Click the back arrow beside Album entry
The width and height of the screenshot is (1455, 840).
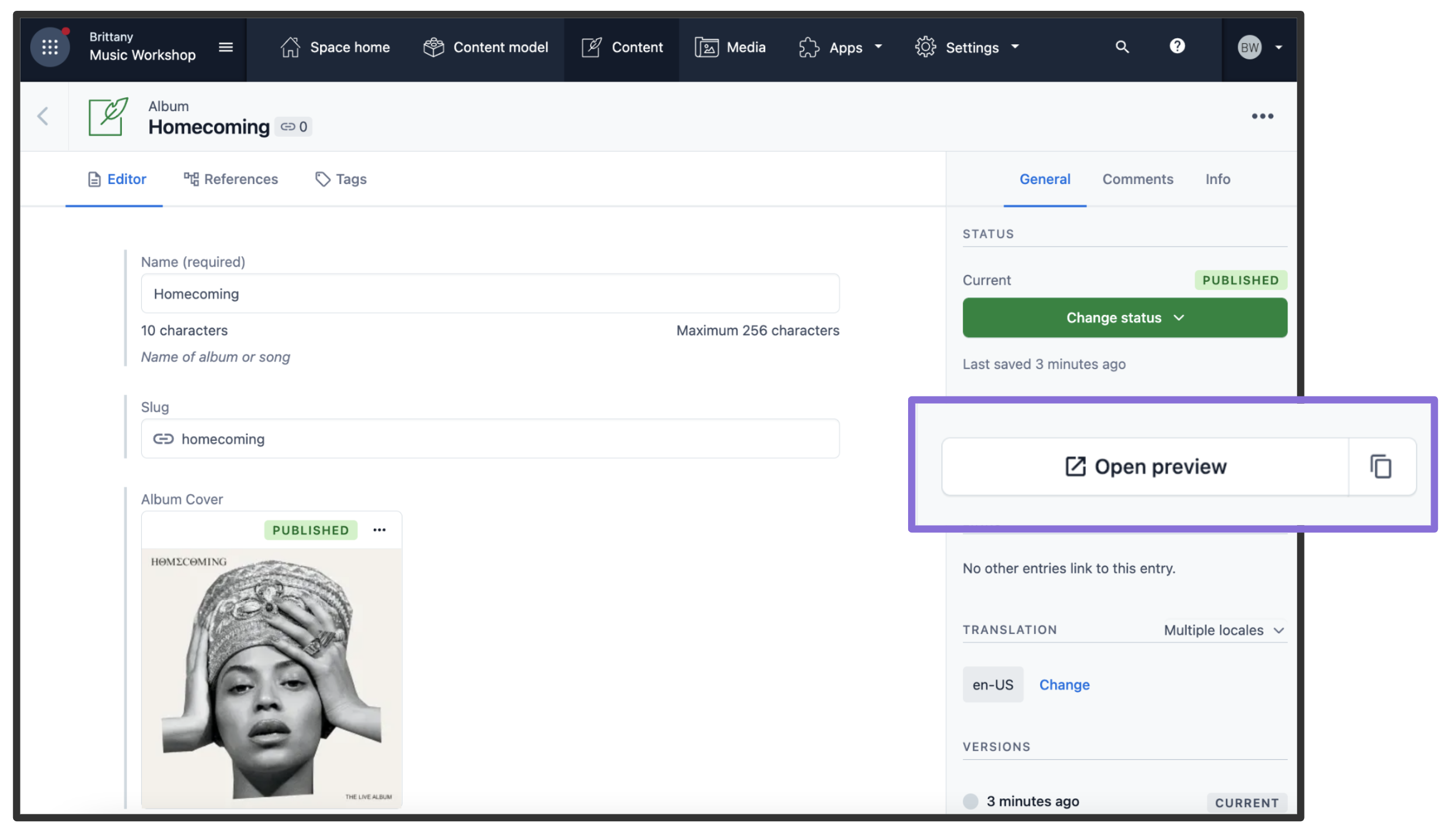tap(43, 116)
